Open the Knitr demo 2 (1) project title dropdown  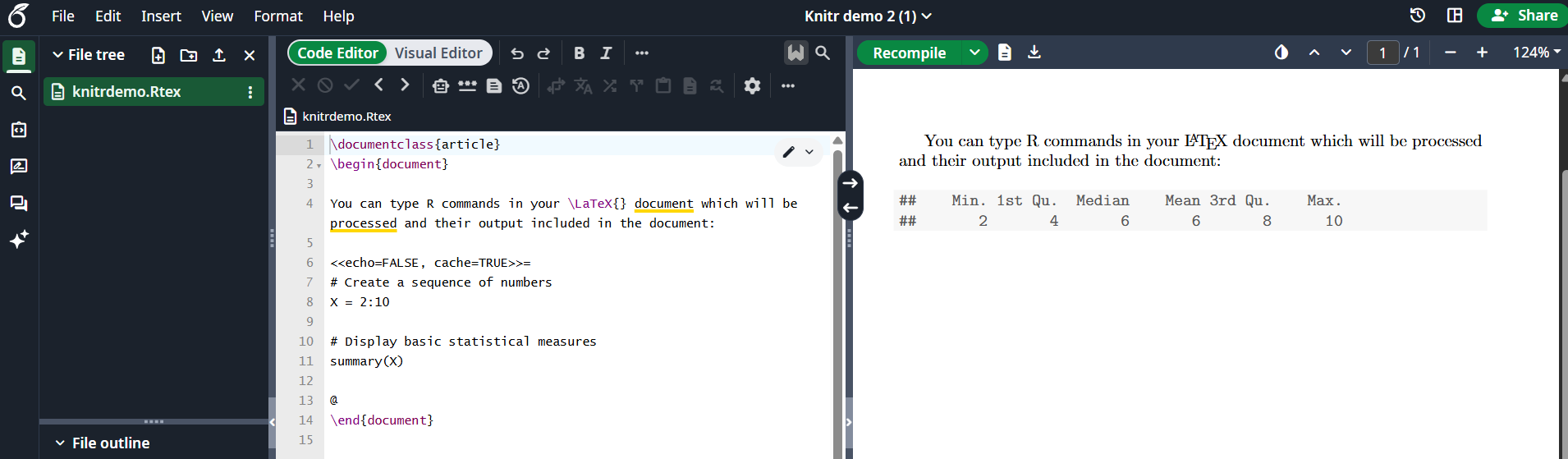[868, 16]
